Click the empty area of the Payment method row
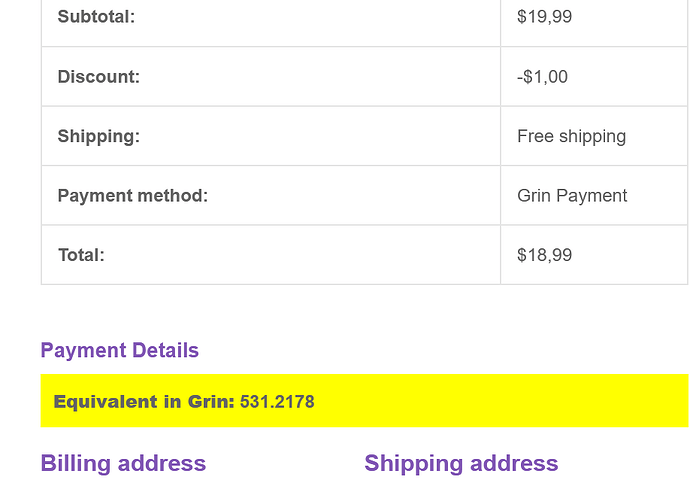The width and height of the screenshot is (690, 488). coord(352,195)
